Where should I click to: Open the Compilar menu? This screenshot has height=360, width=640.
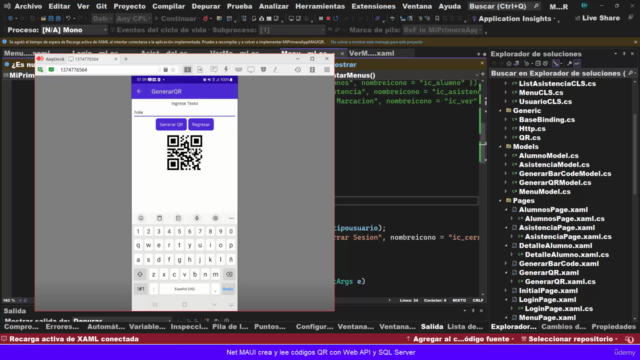click(x=169, y=7)
